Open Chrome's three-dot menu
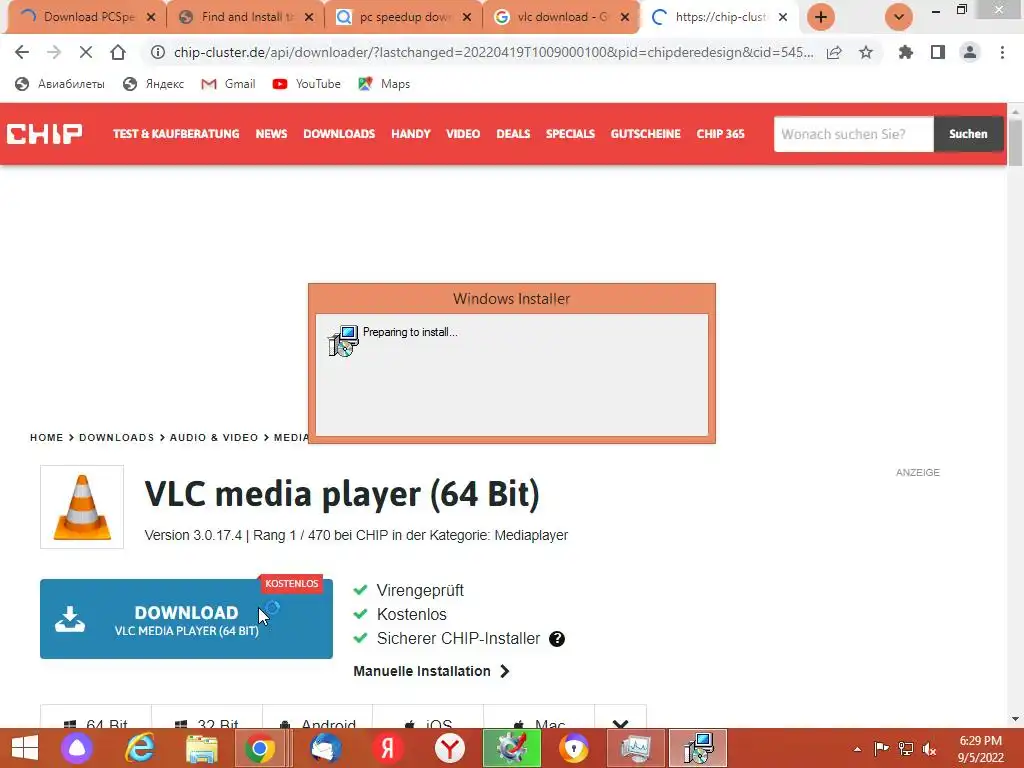Image resolution: width=1024 pixels, height=768 pixels. click(1002, 52)
